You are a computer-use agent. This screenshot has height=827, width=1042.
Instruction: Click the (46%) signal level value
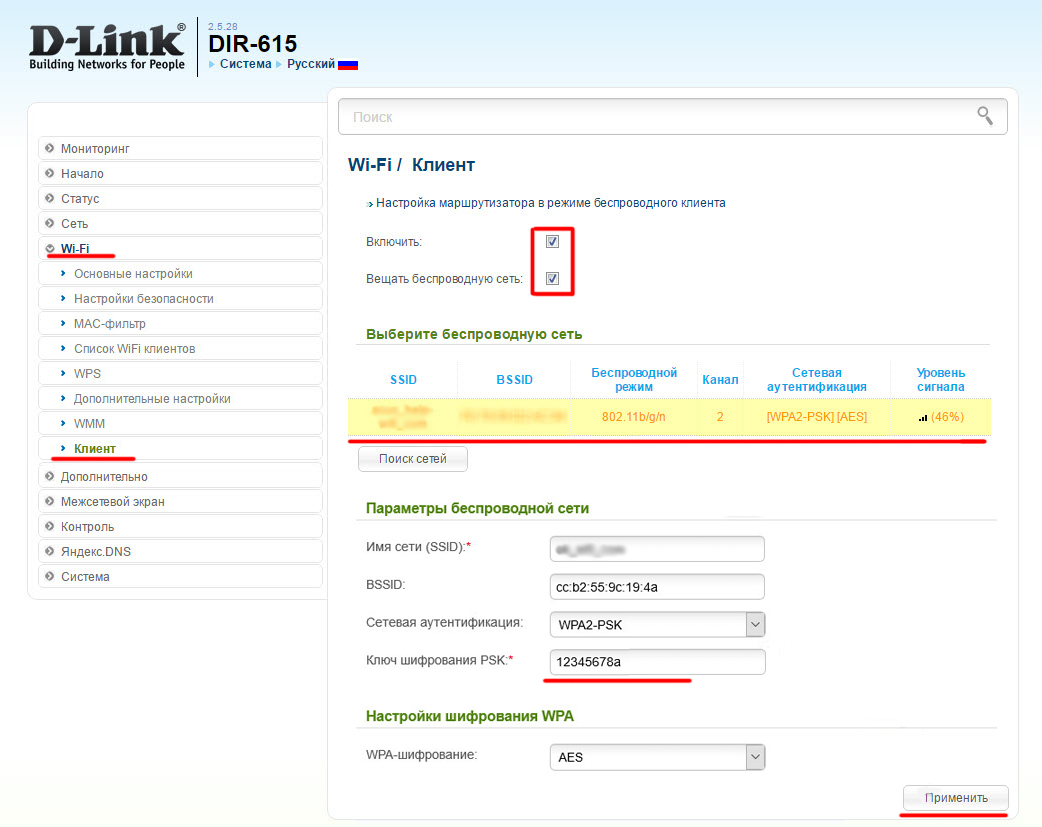click(x=948, y=417)
